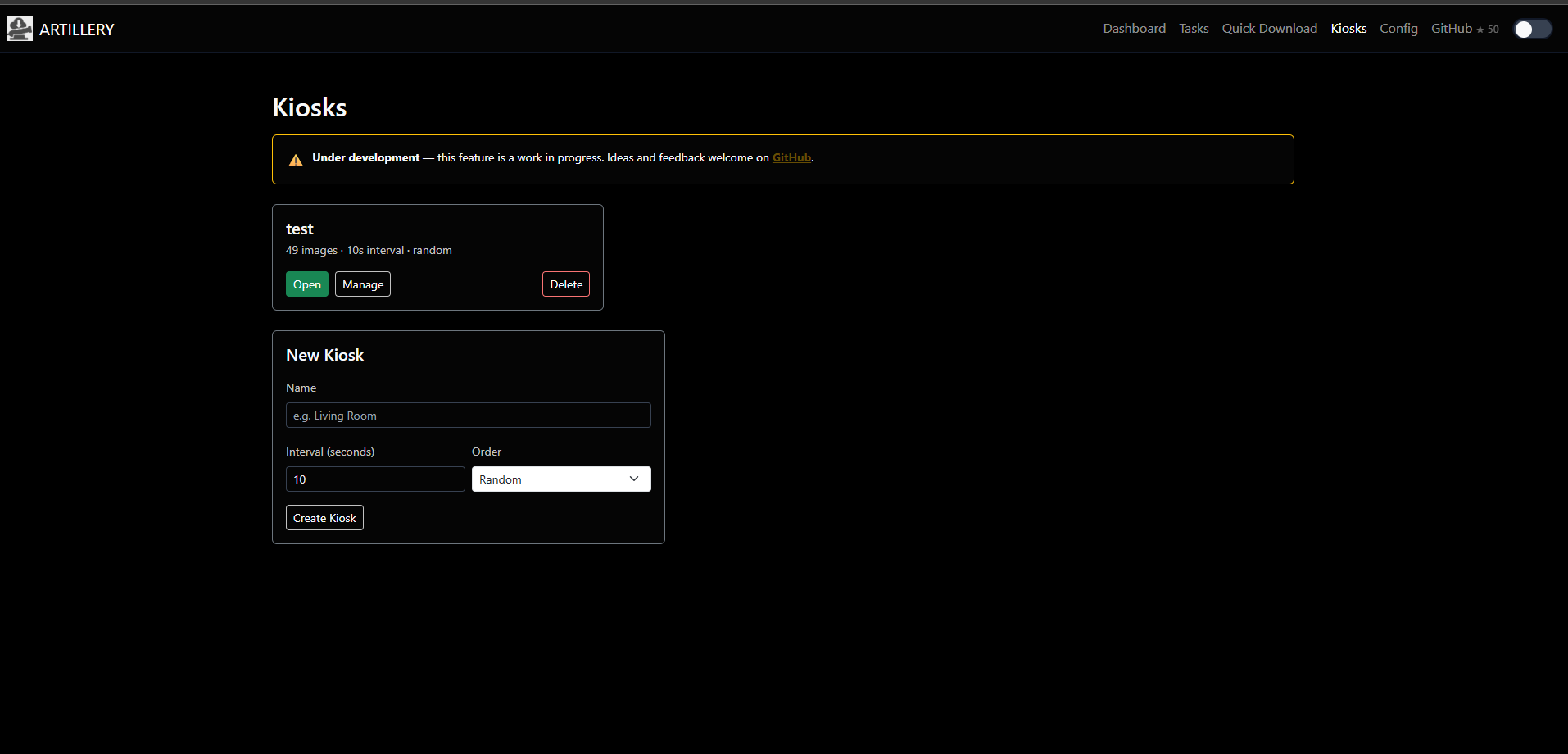Click the "Name" field label
Image resolution: width=1568 pixels, height=754 pixels.
[301, 388]
